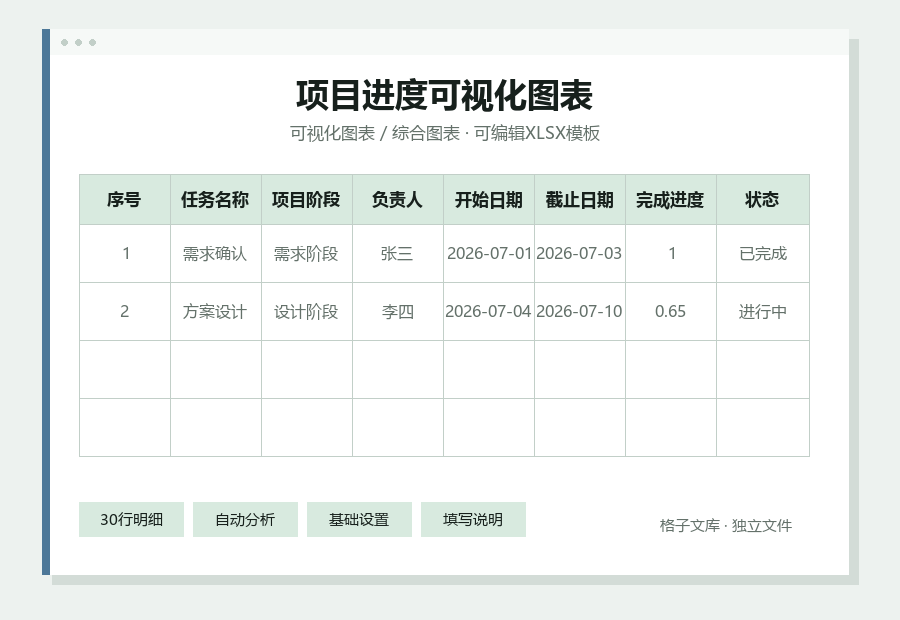The width and height of the screenshot is (900, 620).
Task: Select deadline 2026-07-03 cell
Action: (580, 253)
